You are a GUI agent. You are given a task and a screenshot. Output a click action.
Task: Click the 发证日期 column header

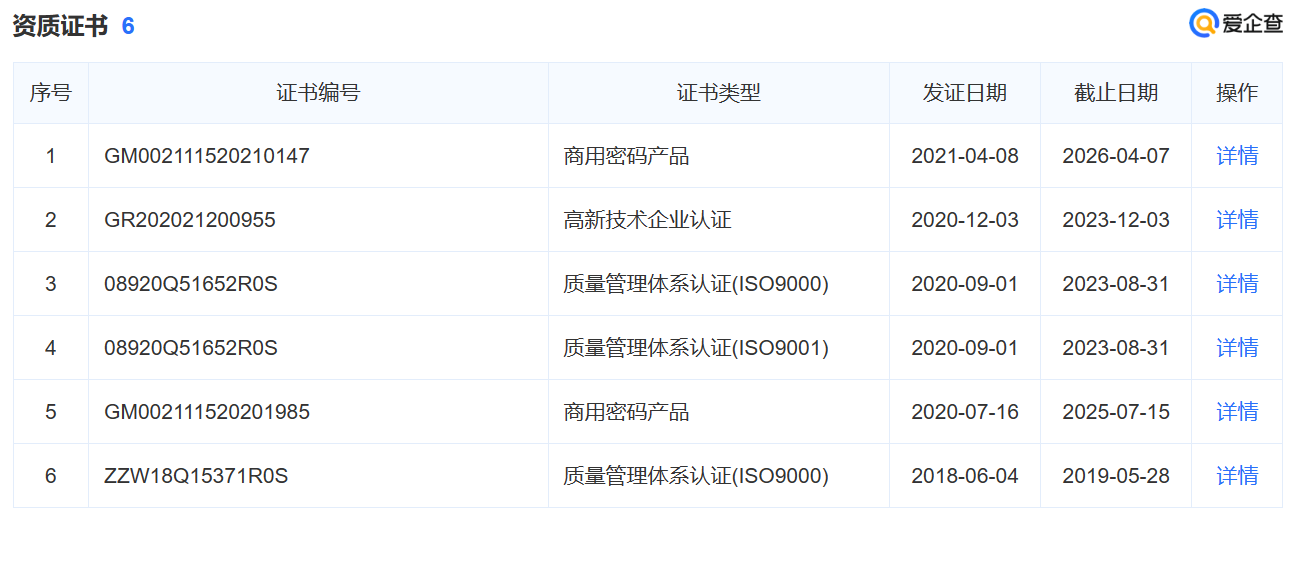pyautogui.click(x=964, y=93)
